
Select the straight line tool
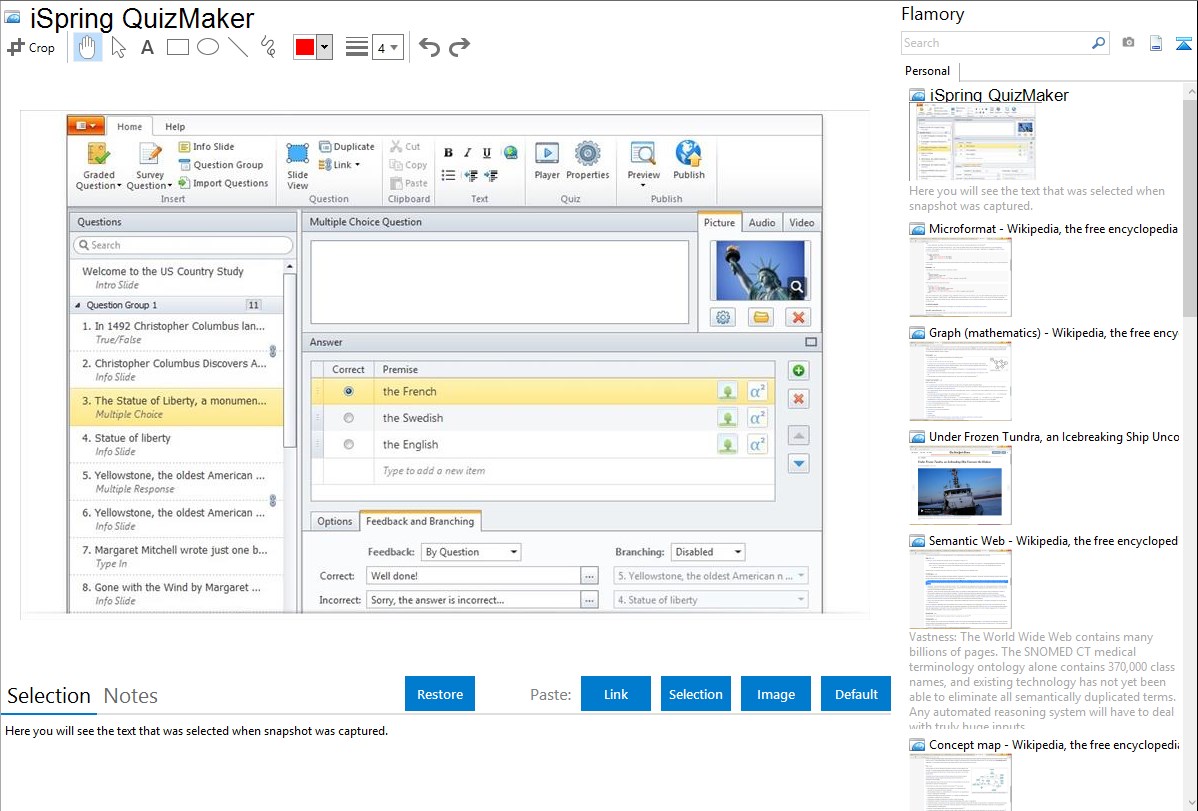point(238,47)
